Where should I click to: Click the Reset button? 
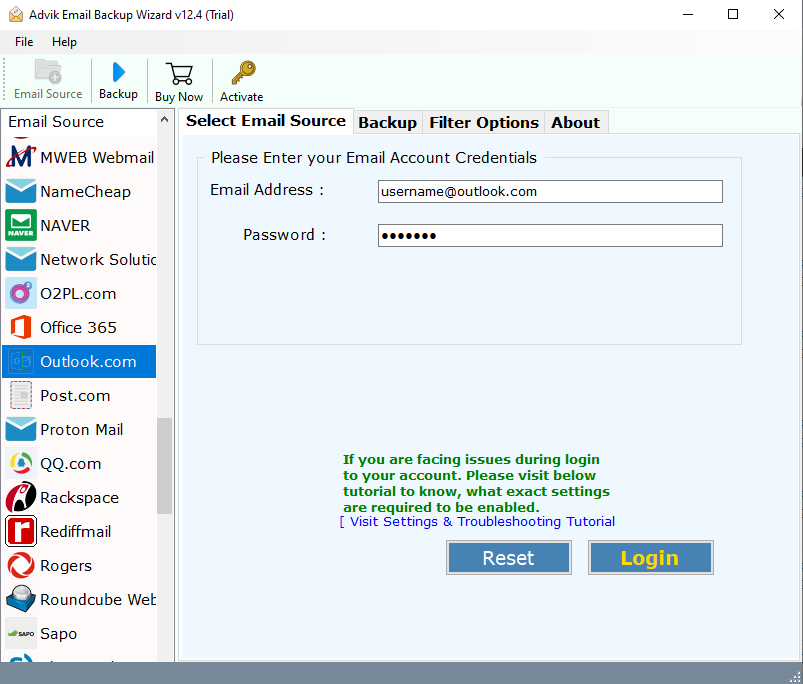click(509, 558)
